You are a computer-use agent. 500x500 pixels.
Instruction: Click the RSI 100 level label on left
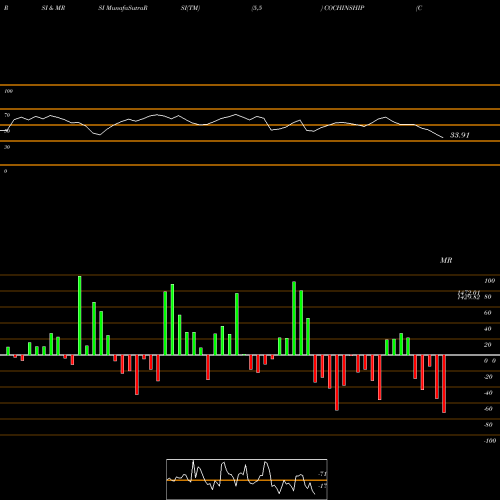pos(8,91)
